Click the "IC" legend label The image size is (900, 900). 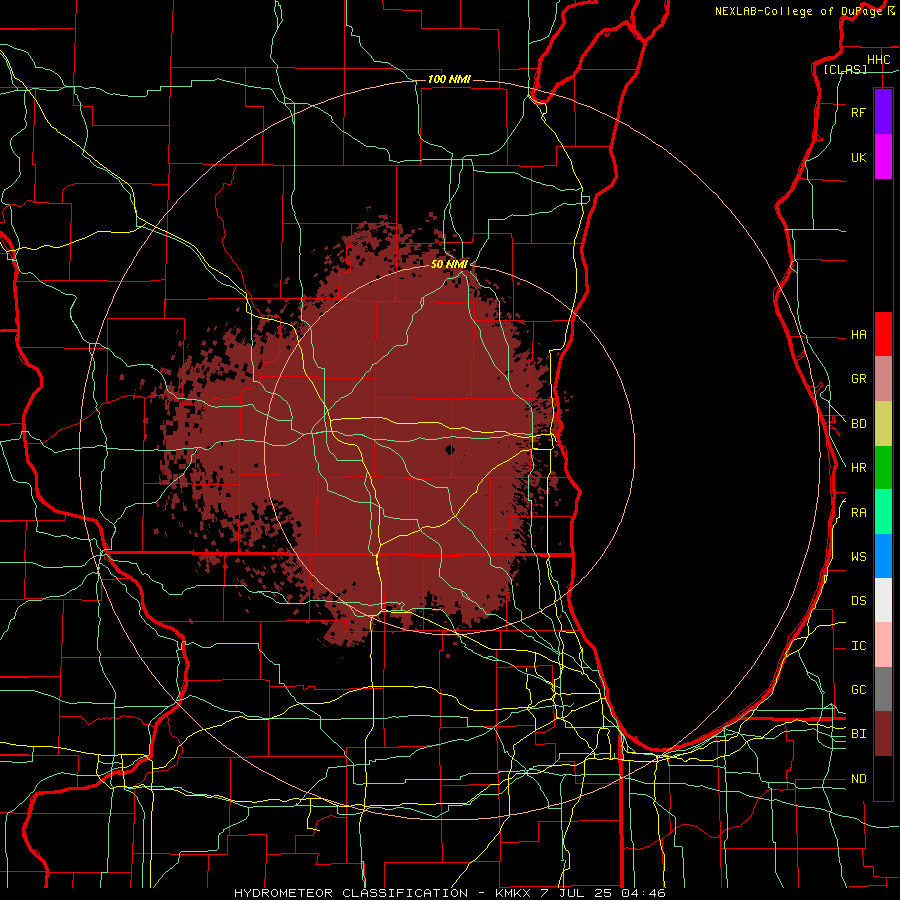(858, 646)
